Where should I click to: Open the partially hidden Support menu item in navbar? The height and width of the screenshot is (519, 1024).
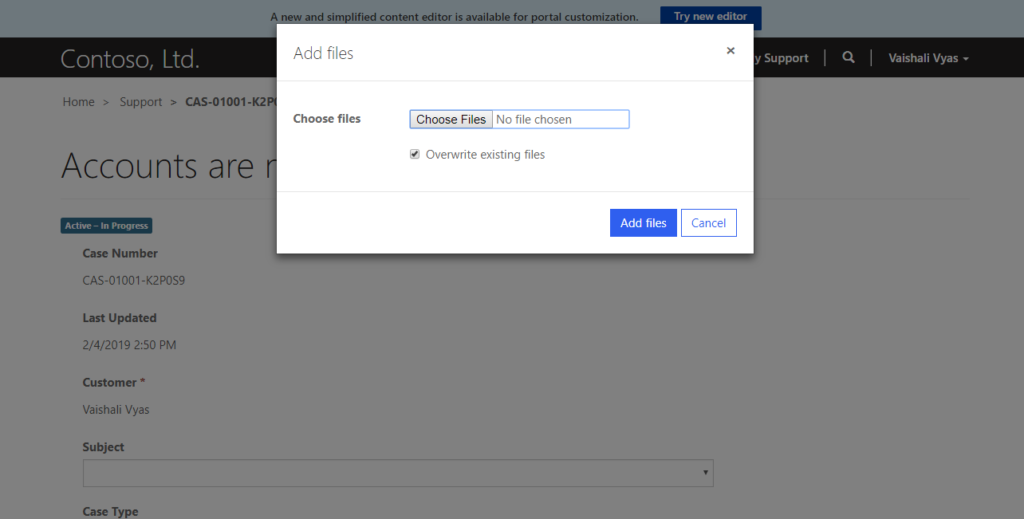click(x=780, y=58)
